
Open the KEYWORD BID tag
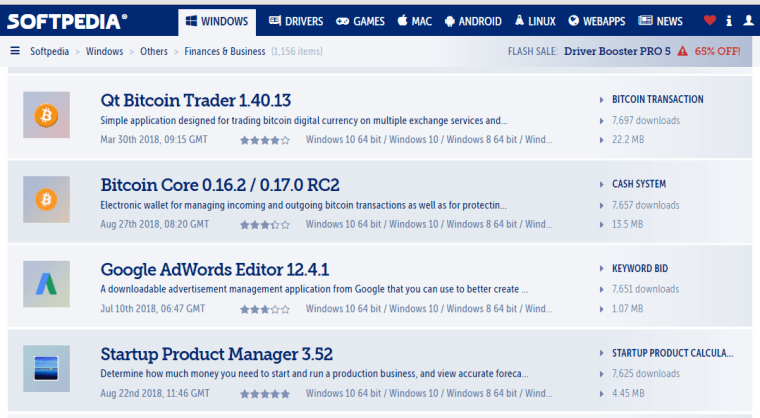[x=640, y=268]
